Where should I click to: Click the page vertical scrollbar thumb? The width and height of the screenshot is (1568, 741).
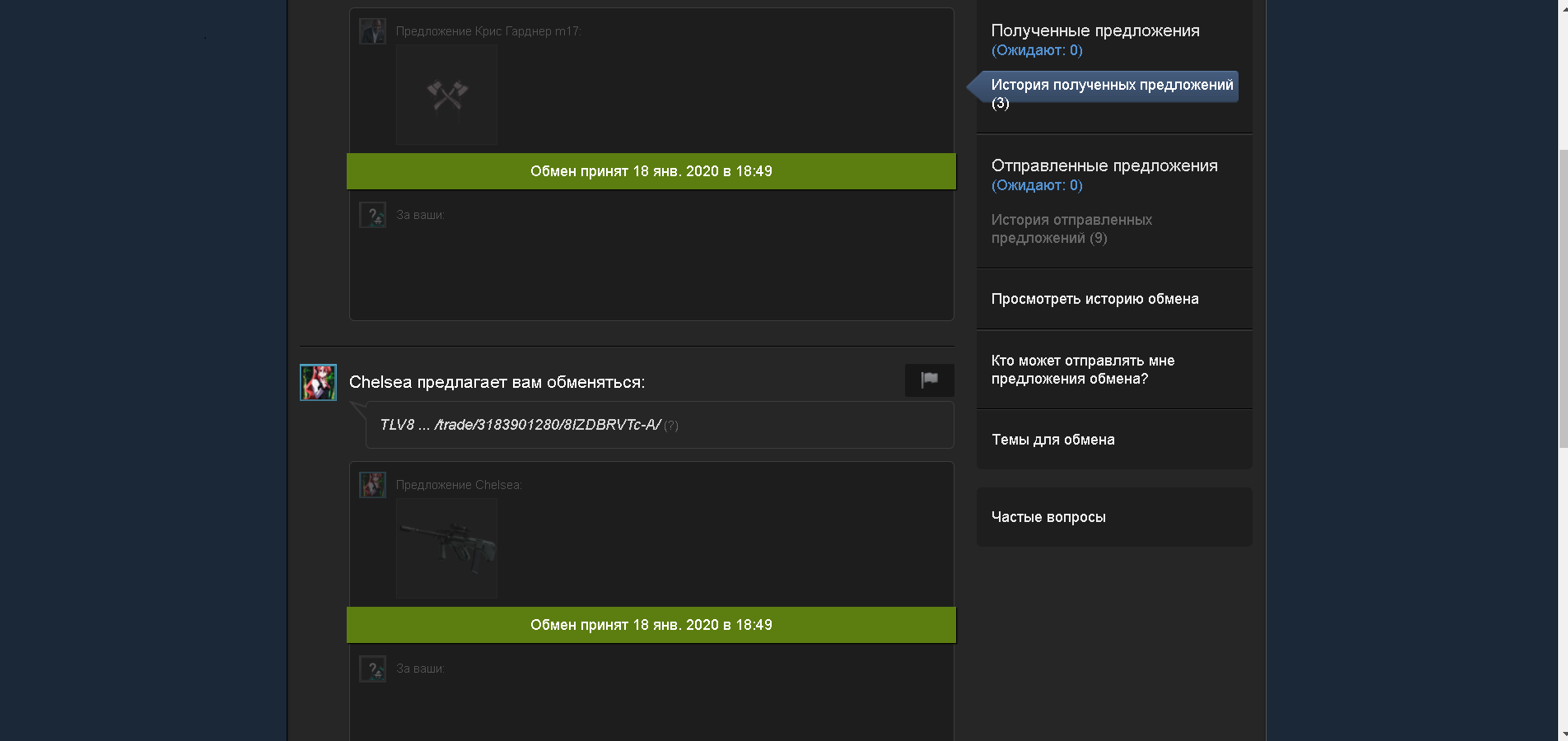(1563, 299)
